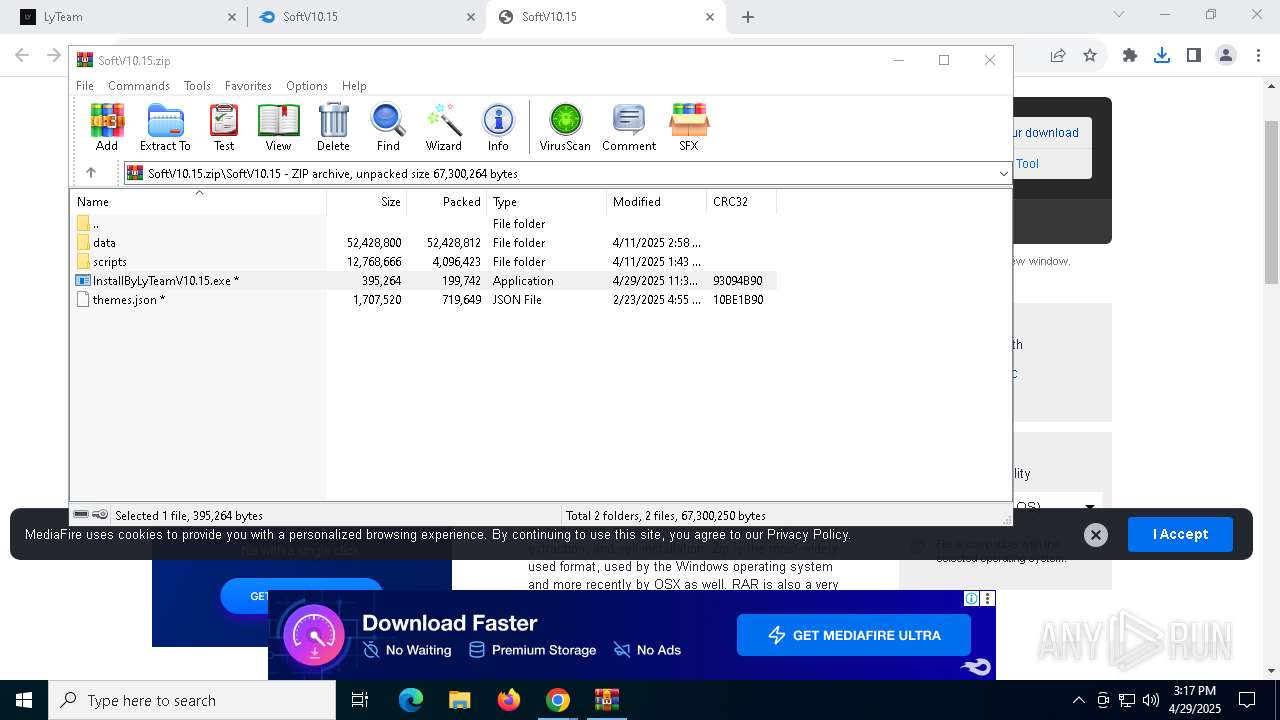1280x720 pixels.
Task: Close the active SoftV10.15 browser tab
Action: point(710,17)
